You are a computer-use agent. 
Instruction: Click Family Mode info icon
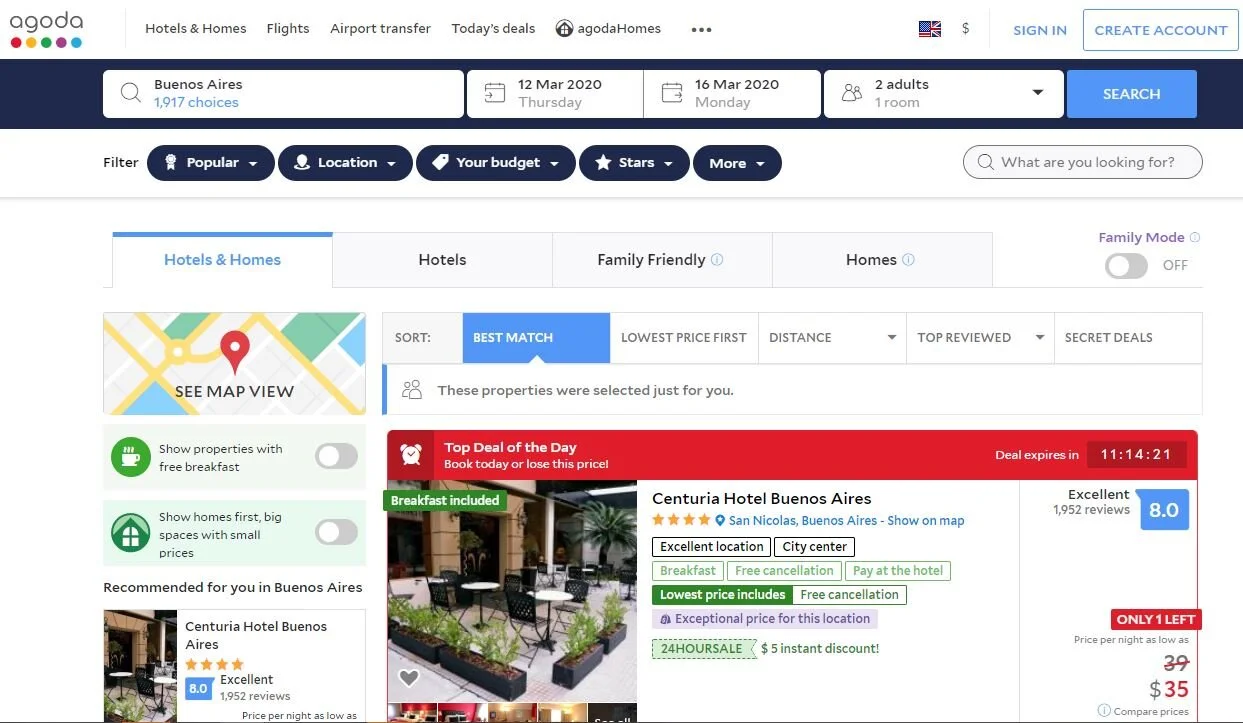click(1195, 237)
